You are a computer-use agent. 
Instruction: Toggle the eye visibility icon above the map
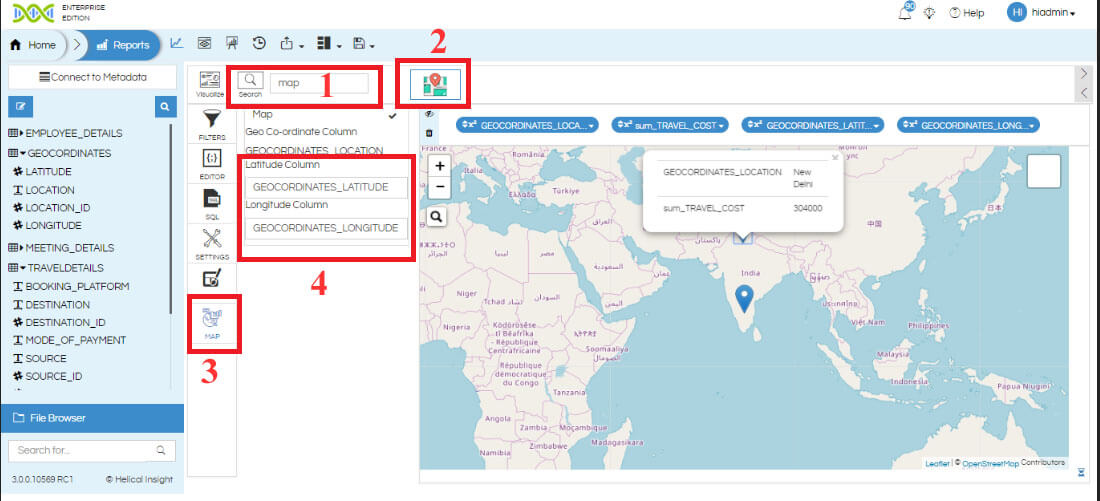pos(429,114)
